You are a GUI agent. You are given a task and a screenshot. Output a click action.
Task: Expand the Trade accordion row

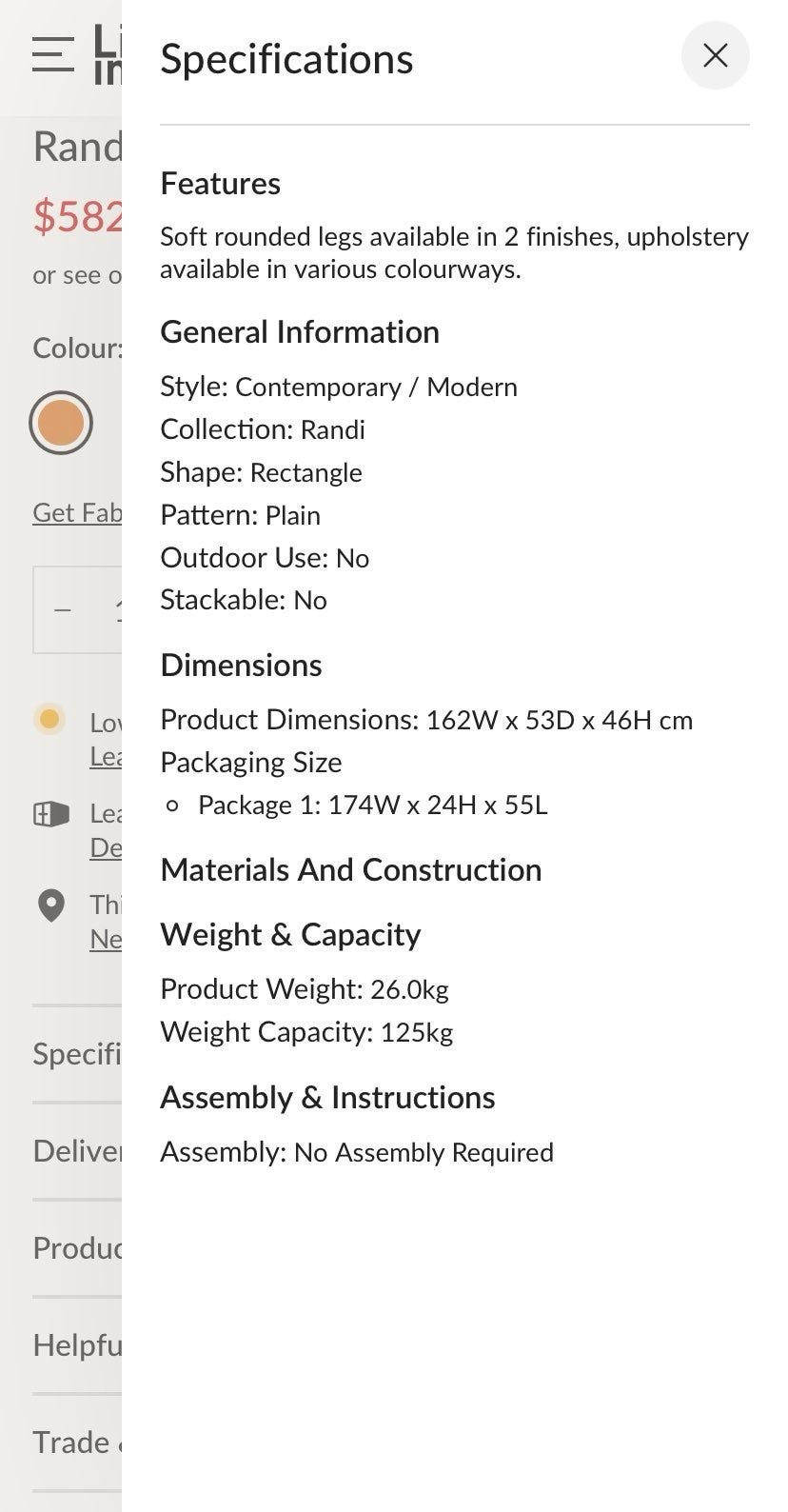(x=77, y=1442)
